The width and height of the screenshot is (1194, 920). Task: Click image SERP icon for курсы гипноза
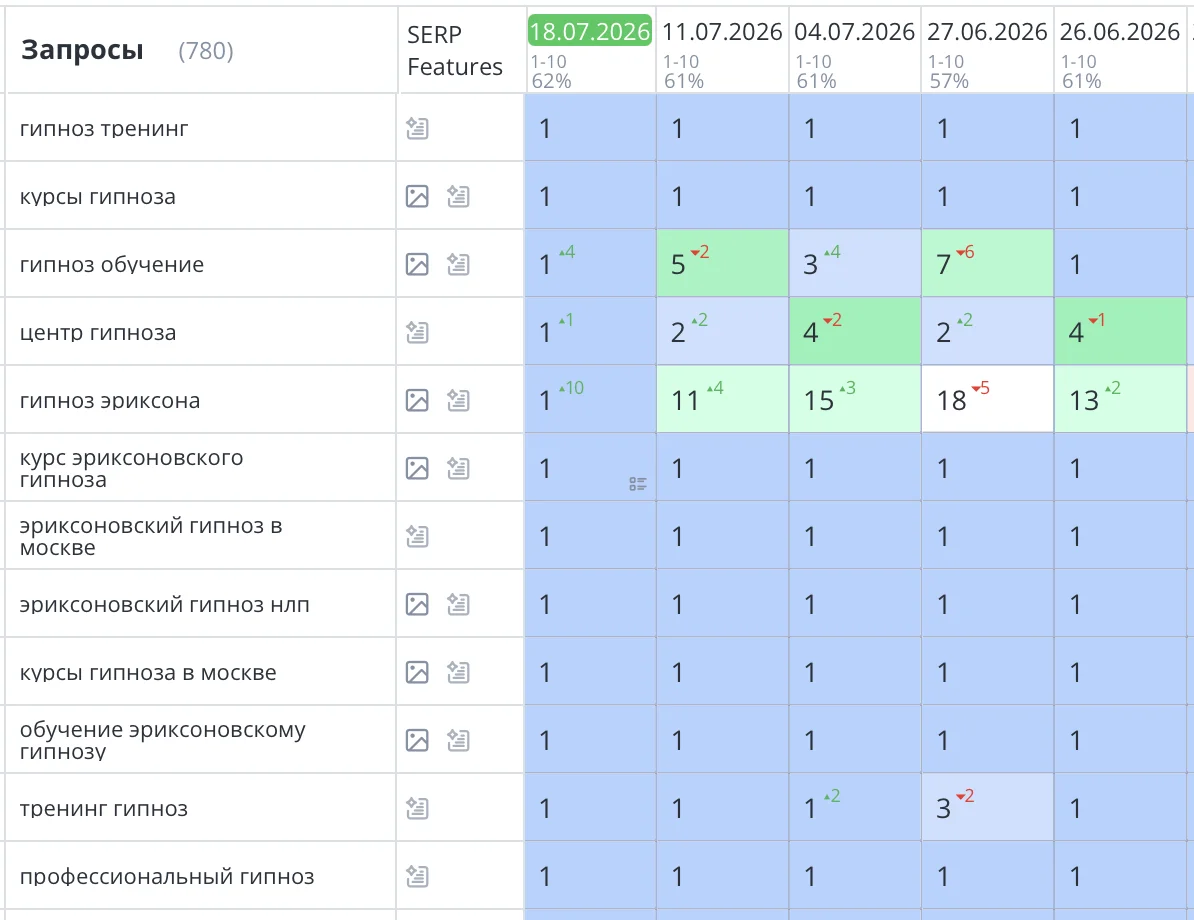pos(417,196)
